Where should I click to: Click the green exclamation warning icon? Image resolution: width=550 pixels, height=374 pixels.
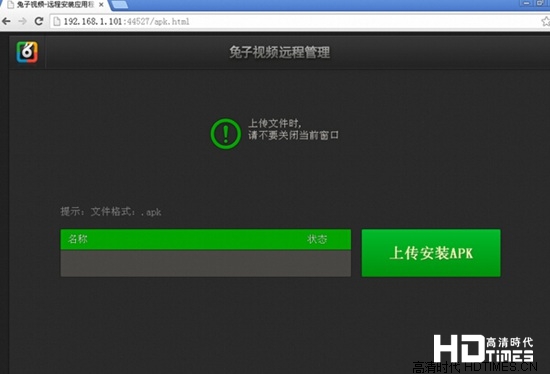(x=226, y=133)
